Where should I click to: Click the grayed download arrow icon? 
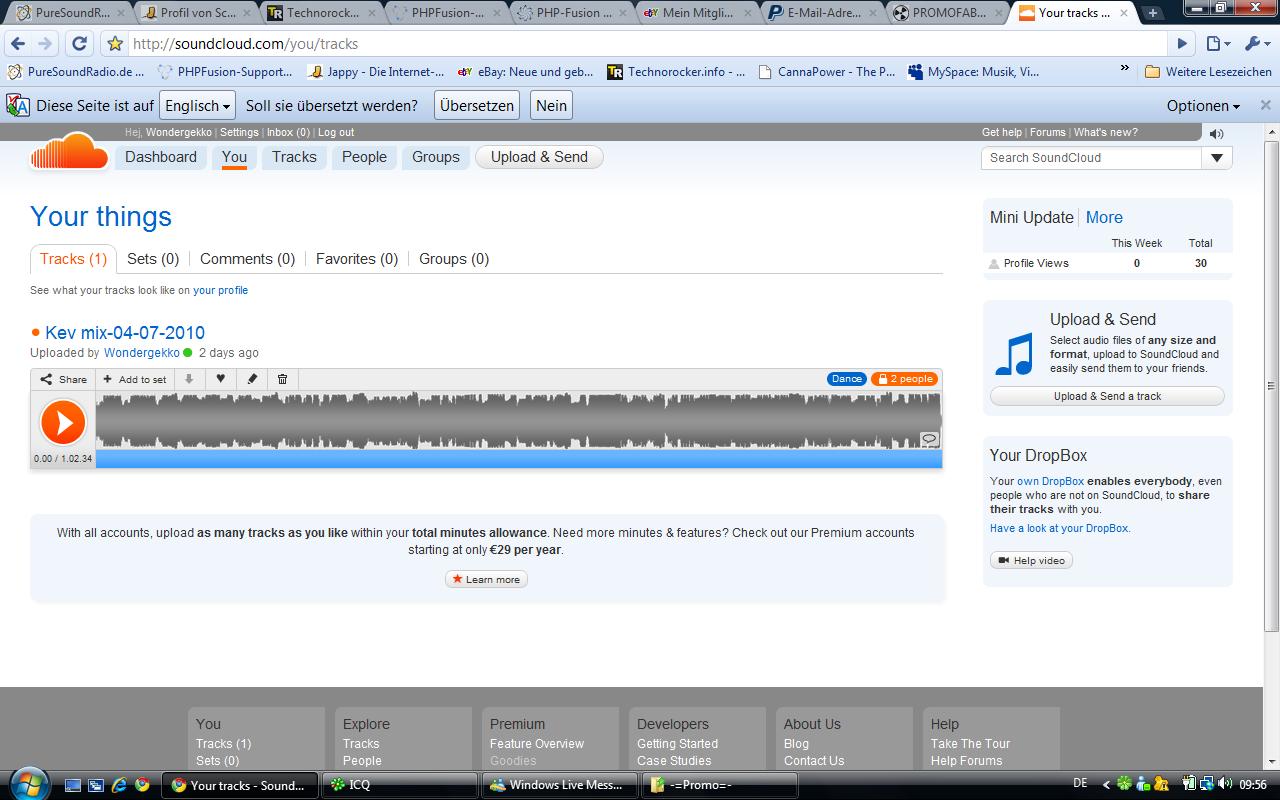188,379
